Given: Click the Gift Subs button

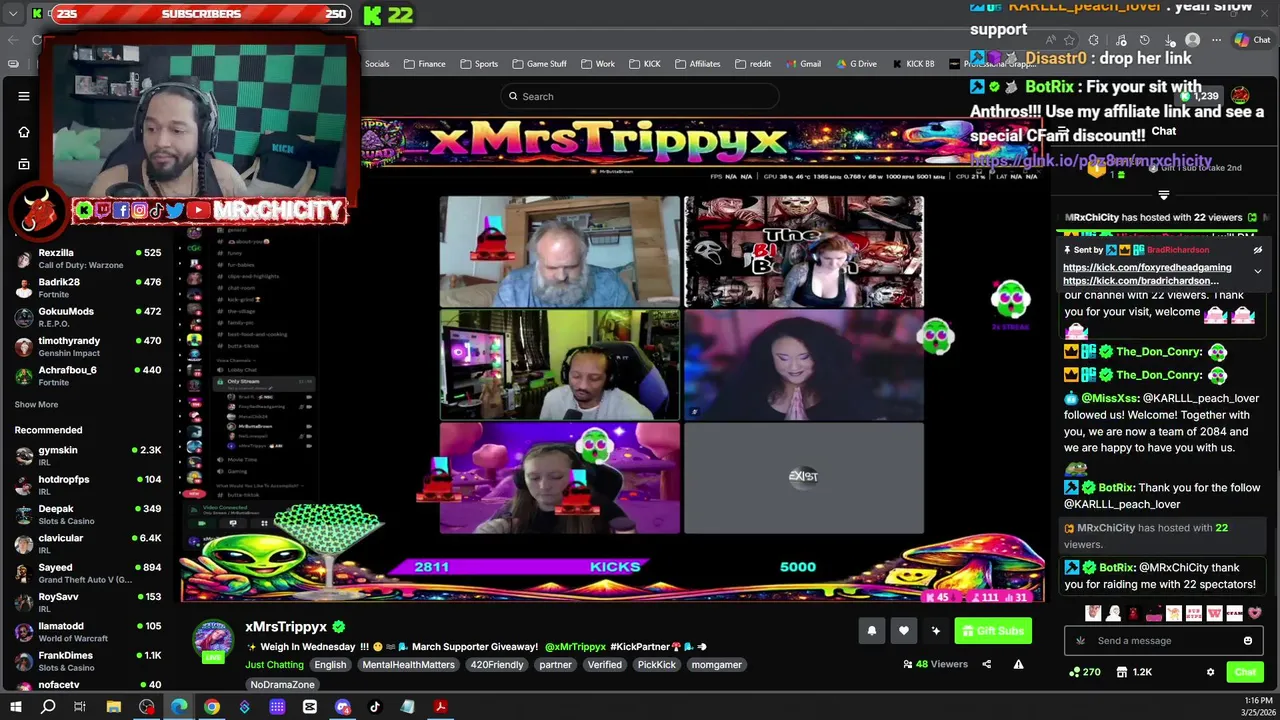Looking at the screenshot, I should [x=993, y=631].
